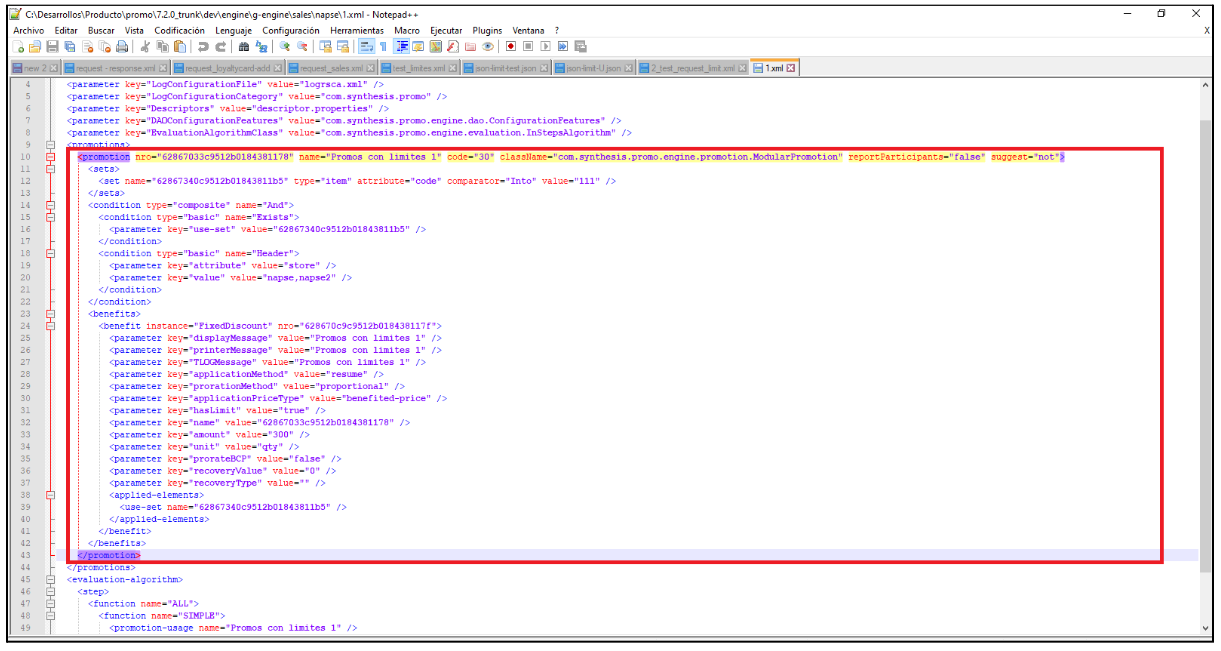This screenshot has height=651, width=1221.
Task: Open the Plugins menu
Action: click(x=488, y=31)
